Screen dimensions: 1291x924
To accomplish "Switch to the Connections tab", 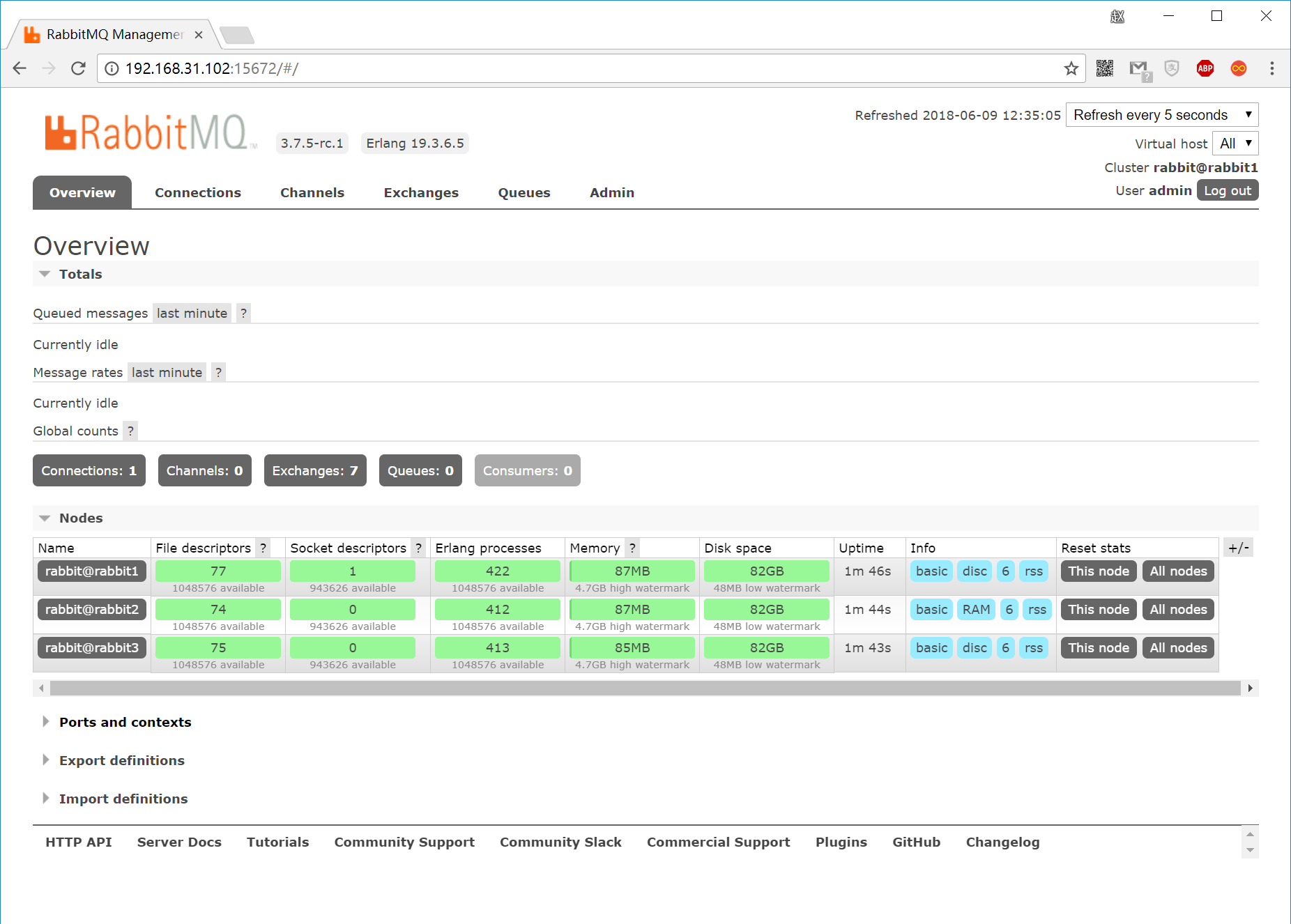I will 198,192.
